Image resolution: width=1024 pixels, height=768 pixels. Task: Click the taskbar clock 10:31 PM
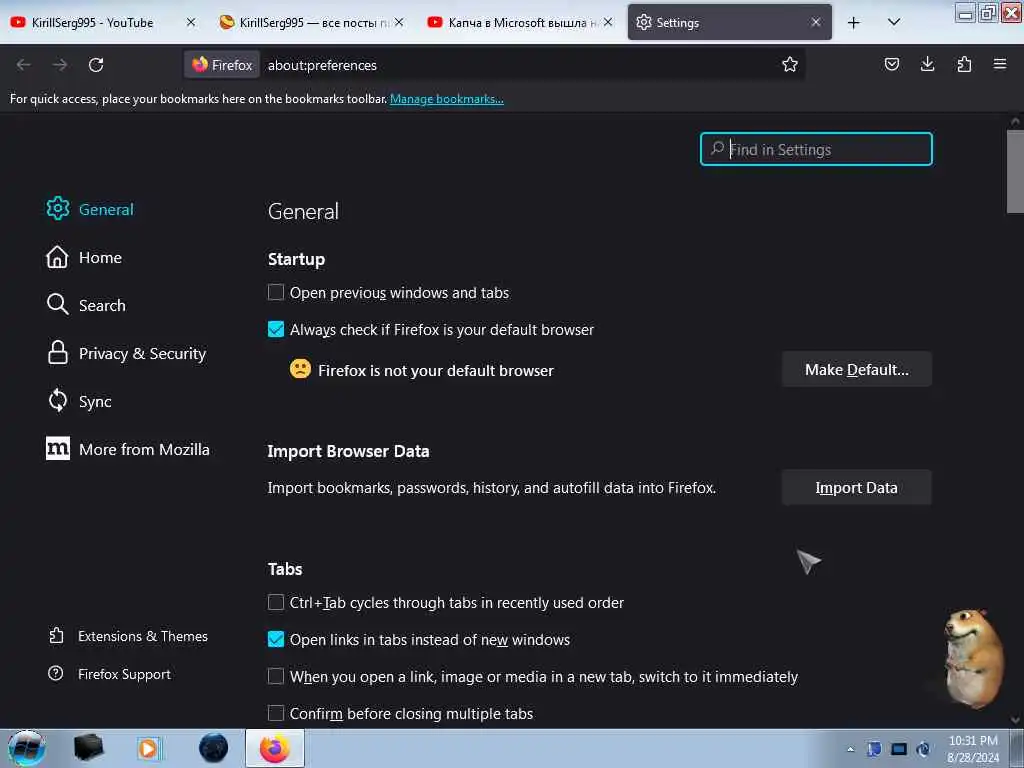pos(973,748)
